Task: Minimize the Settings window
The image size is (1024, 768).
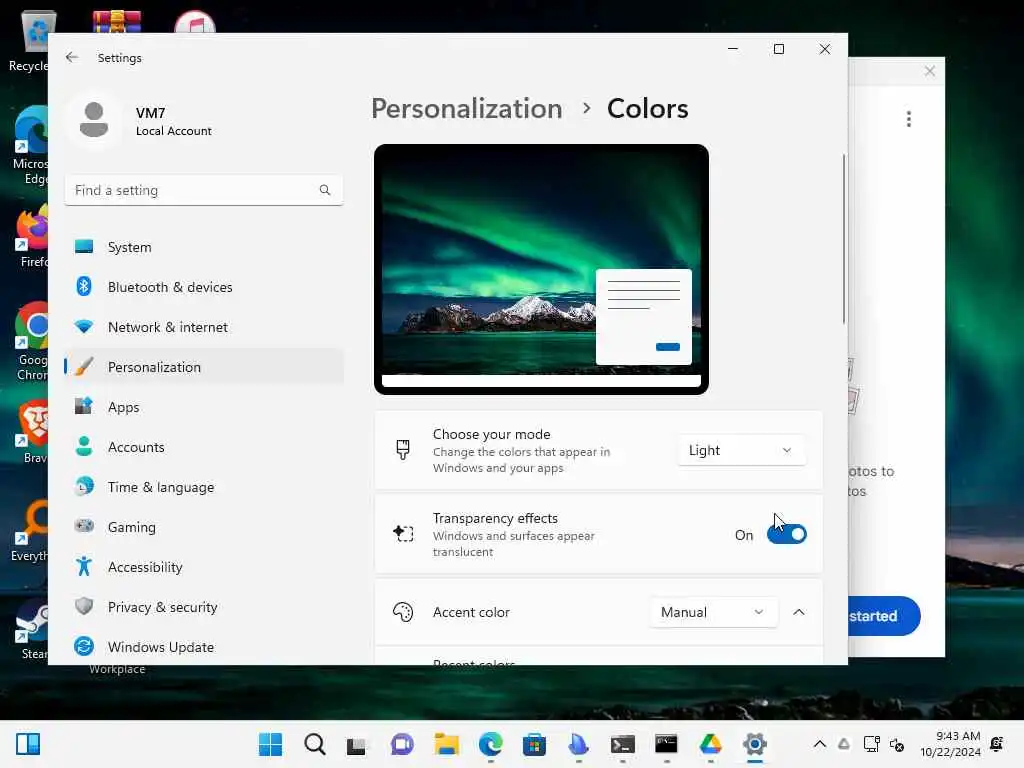Action: tap(733, 49)
